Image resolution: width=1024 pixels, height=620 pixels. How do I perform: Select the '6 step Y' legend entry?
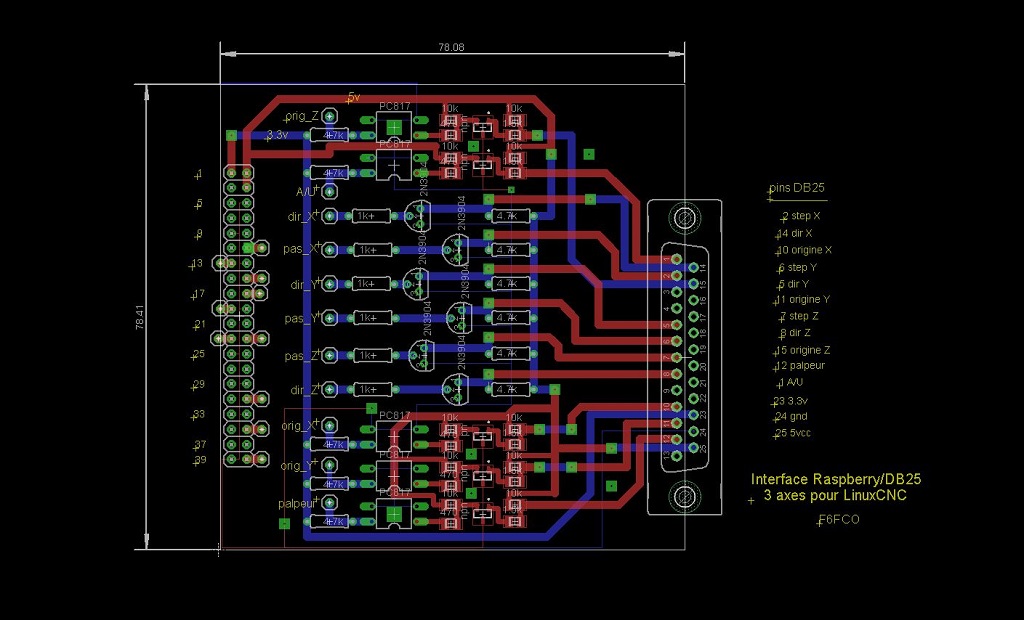[797, 268]
